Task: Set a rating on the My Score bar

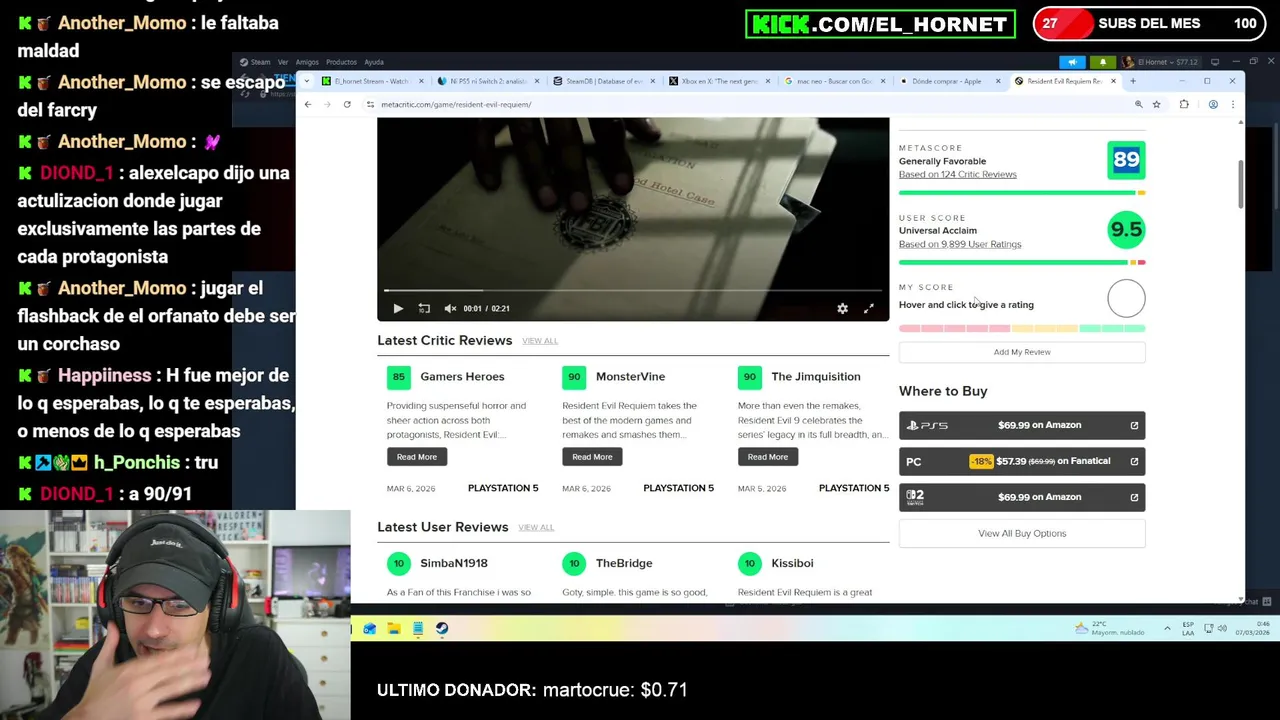Action: (1022, 328)
